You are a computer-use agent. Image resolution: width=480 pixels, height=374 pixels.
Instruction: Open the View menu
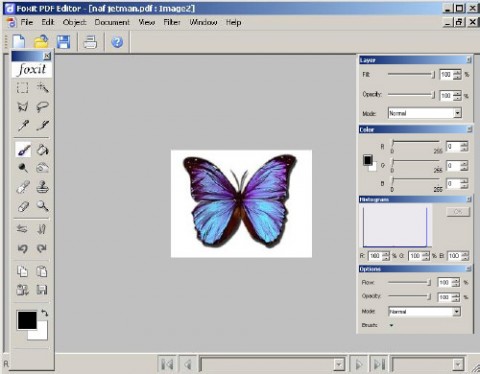[147, 22]
